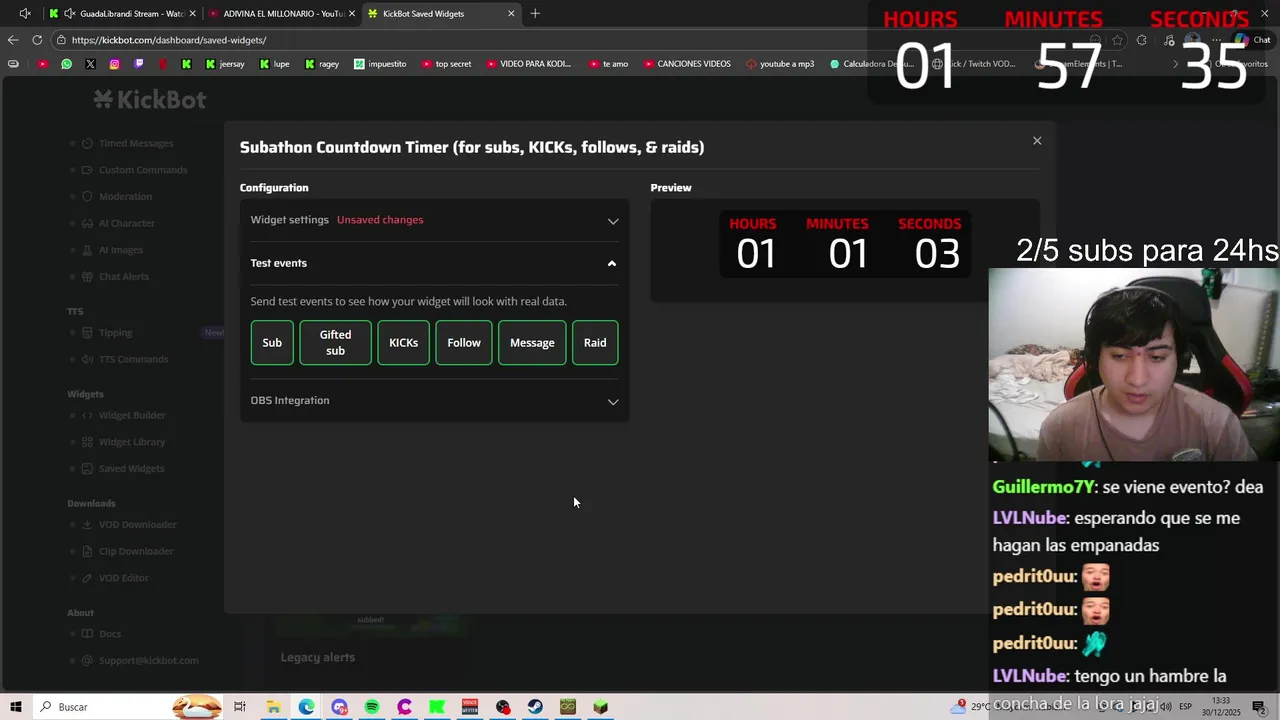Open a new browser tab
The image size is (1280, 720).
point(535,14)
